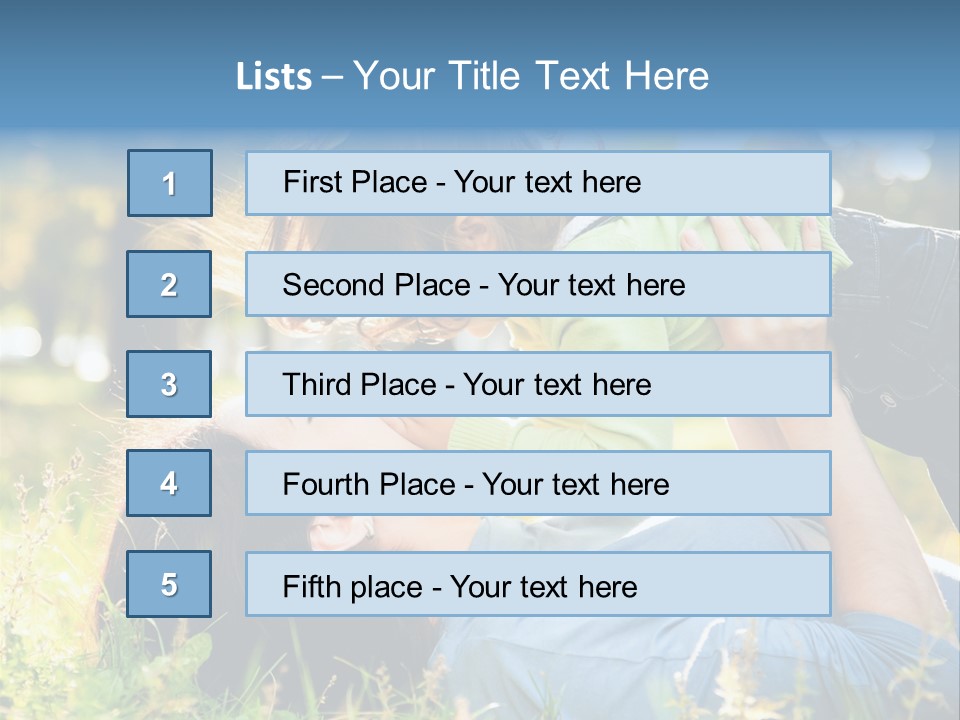This screenshot has height=720, width=960.
Task: Select the First Place text bar
Action: coord(740,183)
